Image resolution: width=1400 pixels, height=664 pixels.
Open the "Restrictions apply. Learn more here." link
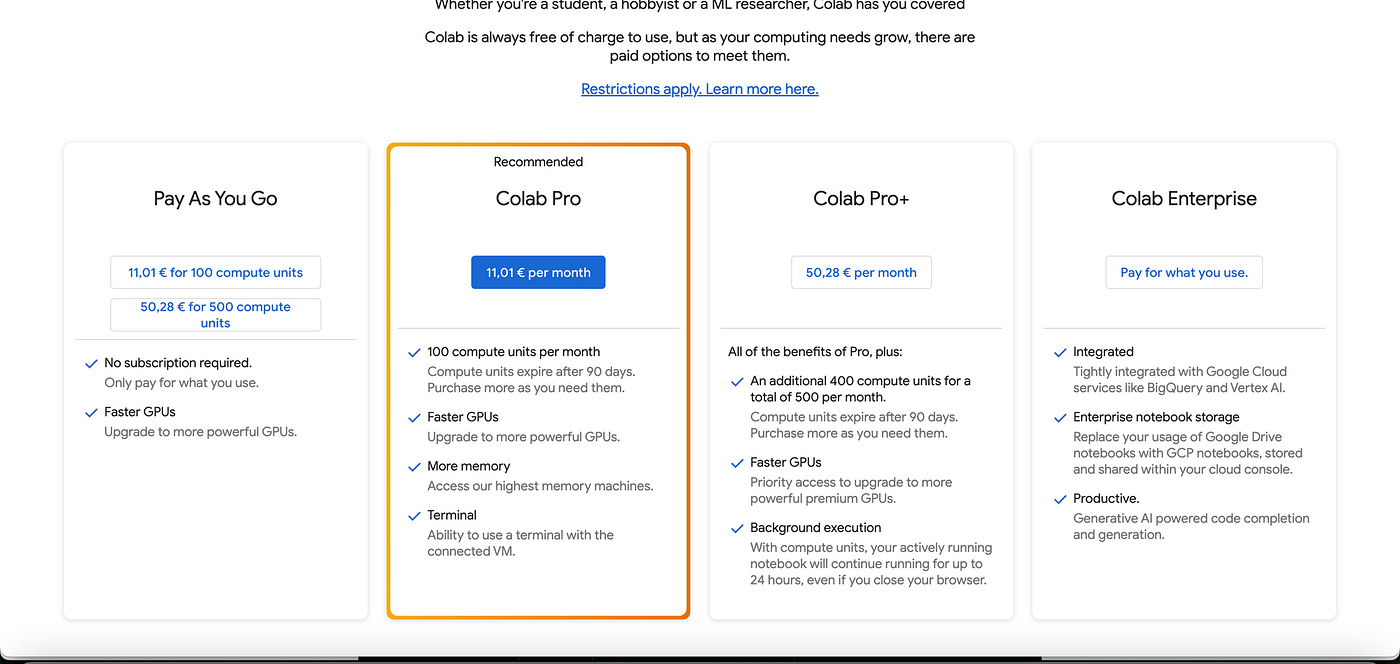699,89
